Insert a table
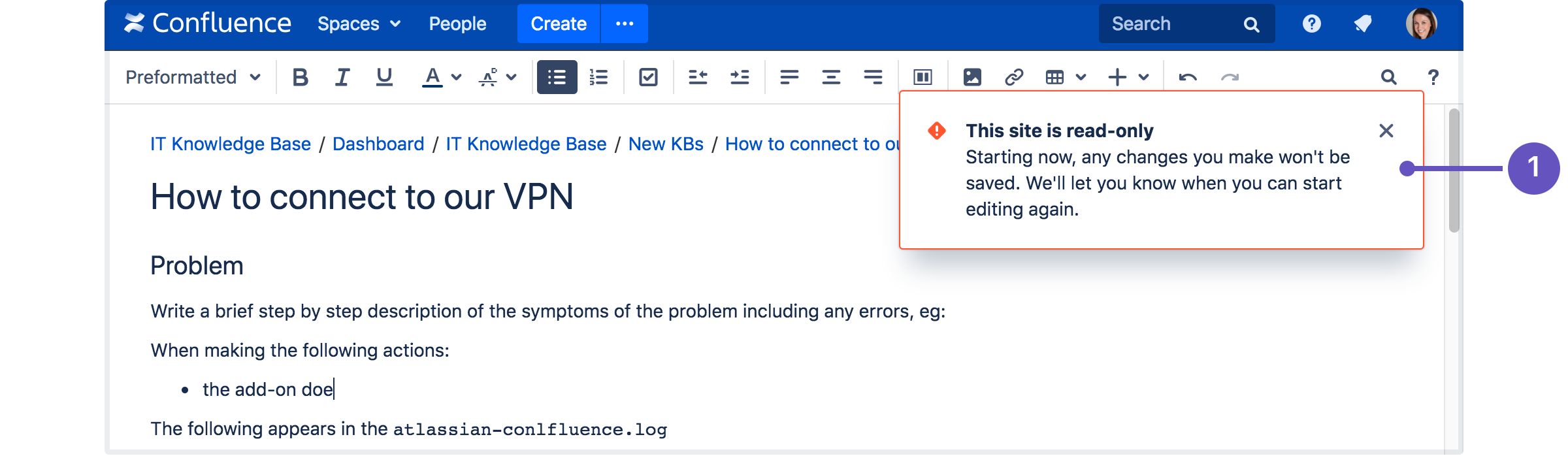This screenshot has height=456, width=1568. (1054, 77)
